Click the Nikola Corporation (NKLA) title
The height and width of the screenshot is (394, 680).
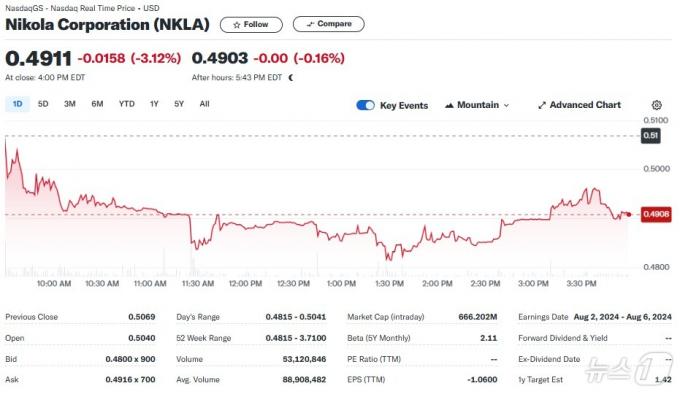pos(108,25)
